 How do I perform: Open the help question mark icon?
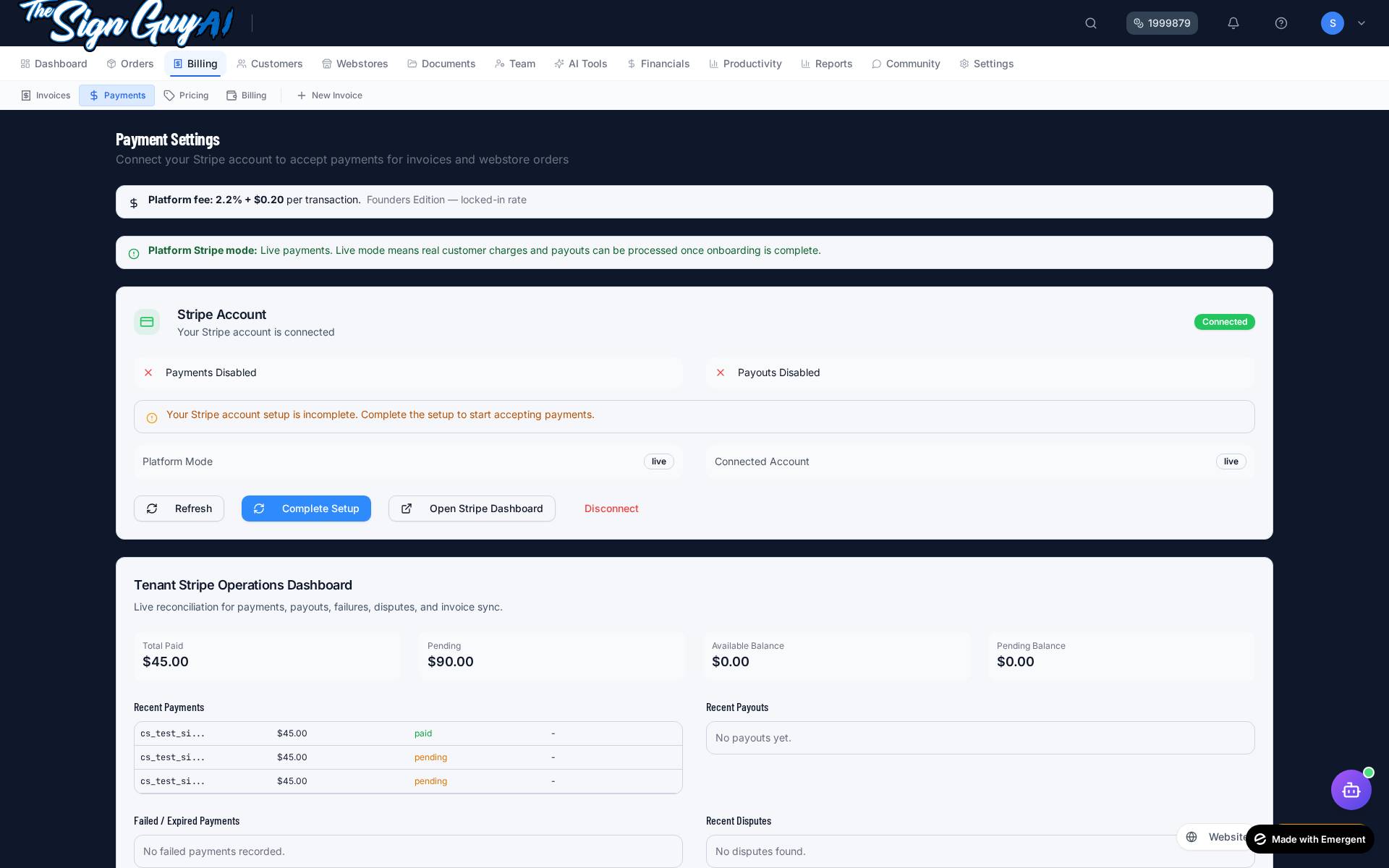pyautogui.click(x=1281, y=23)
